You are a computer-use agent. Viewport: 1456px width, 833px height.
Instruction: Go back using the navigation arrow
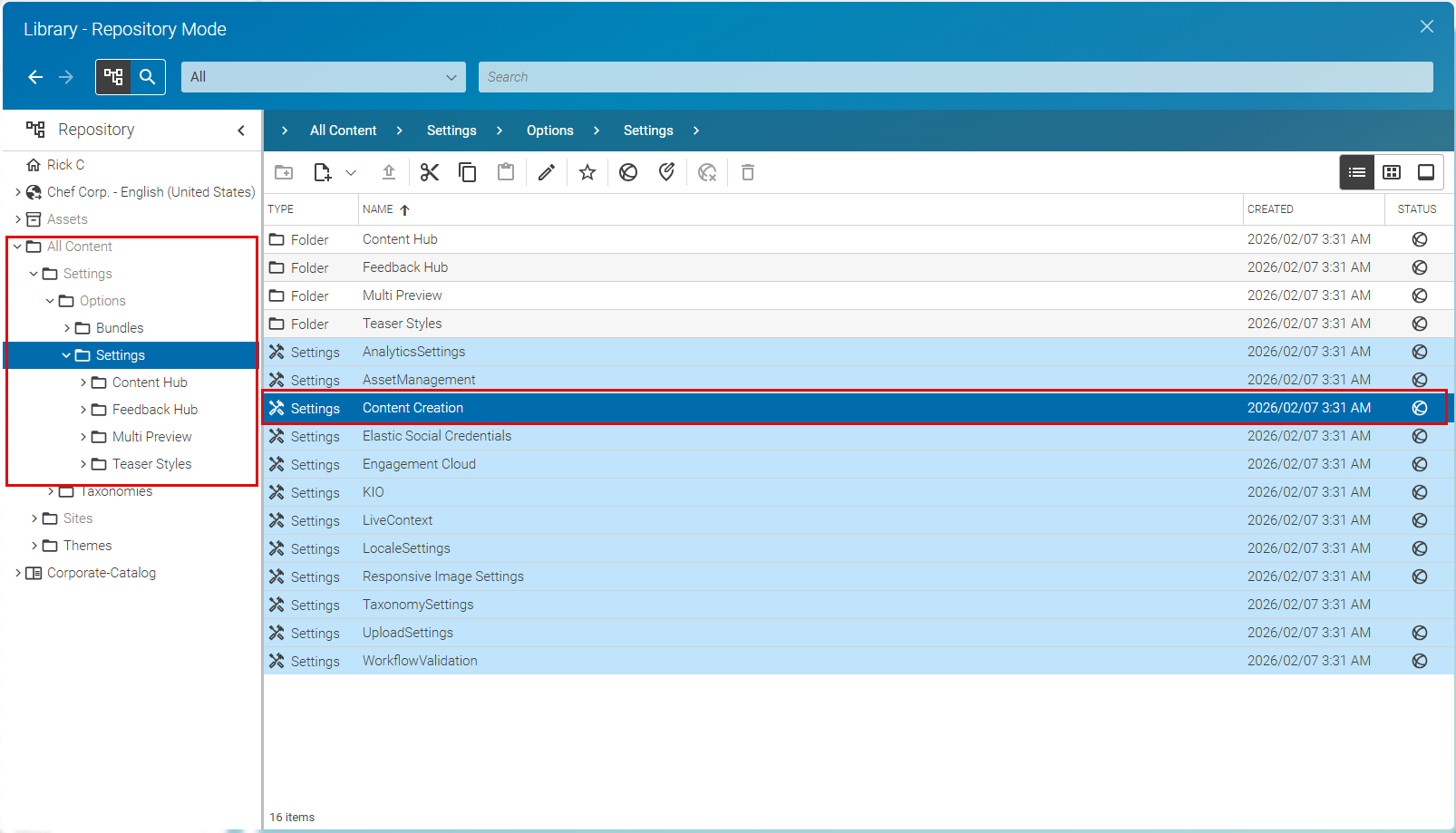(35, 77)
